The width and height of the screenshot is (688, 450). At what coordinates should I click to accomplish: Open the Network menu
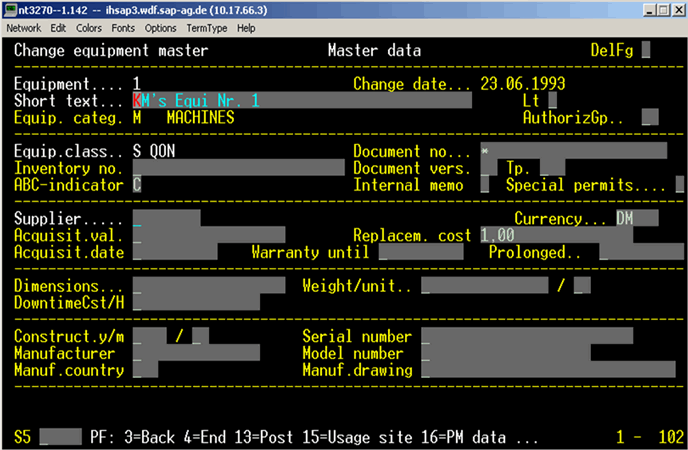point(23,28)
